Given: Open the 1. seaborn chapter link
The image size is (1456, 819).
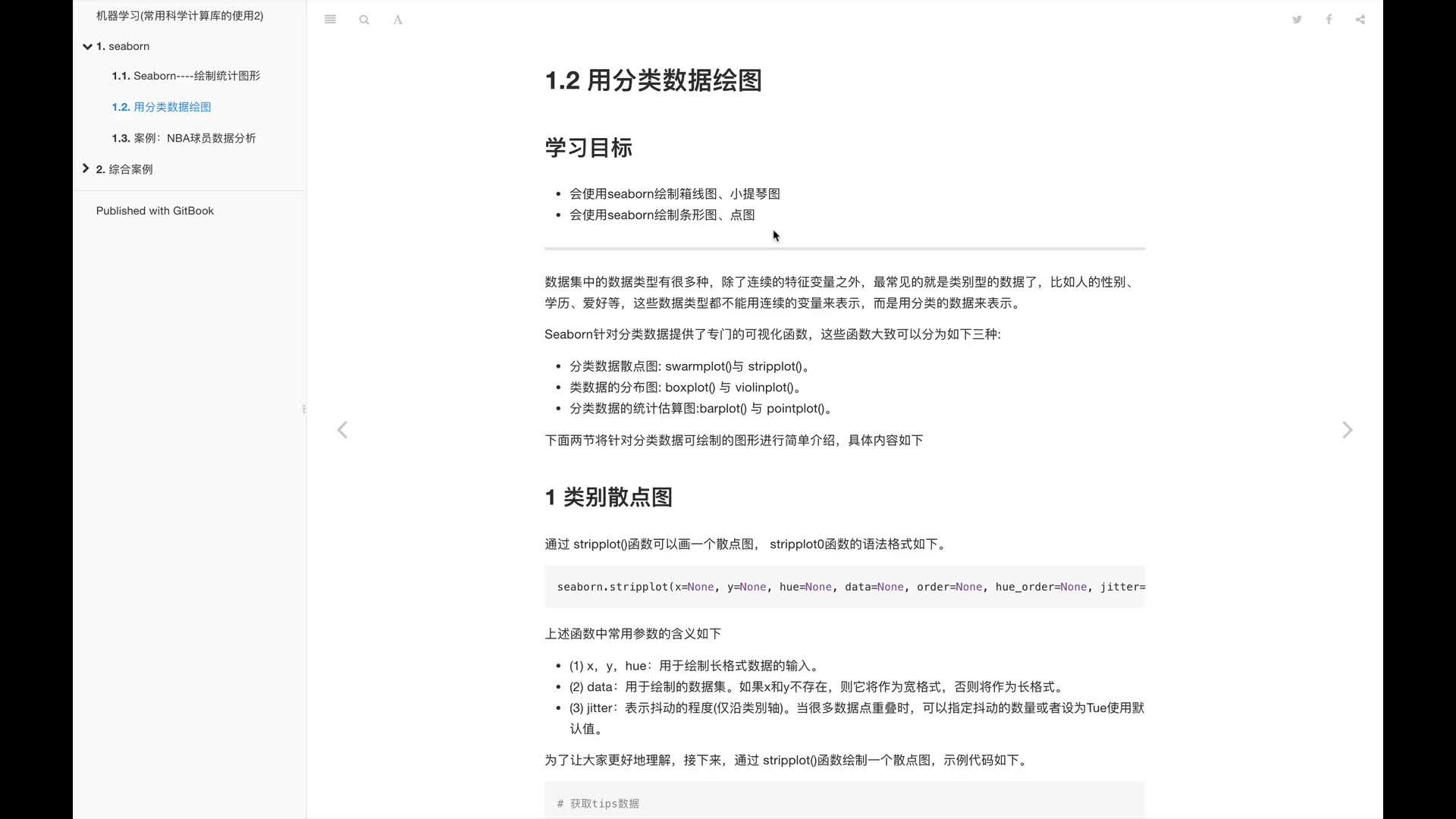Looking at the screenshot, I should coord(123,46).
